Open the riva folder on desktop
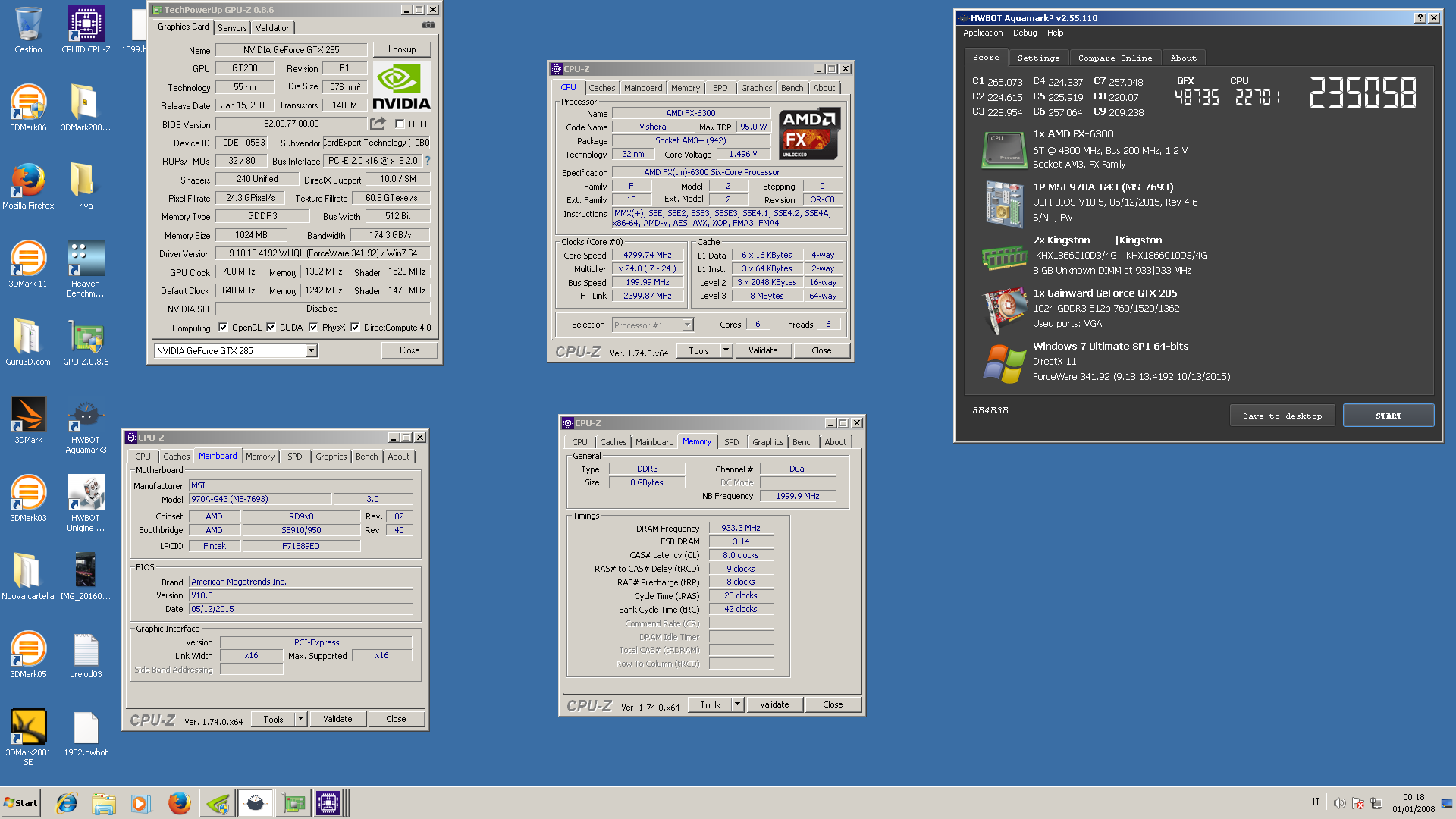This screenshot has height=819, width=1456. point(86,187)
